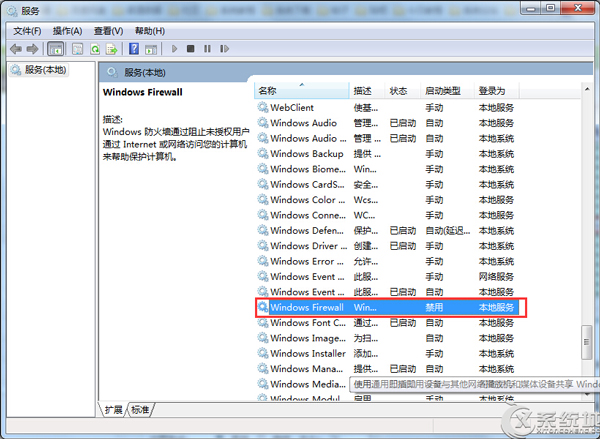Open the 帮助(H) menu
Image resolution: width=600 pixels, height=439 pixels.
click(x=150, y=31)
